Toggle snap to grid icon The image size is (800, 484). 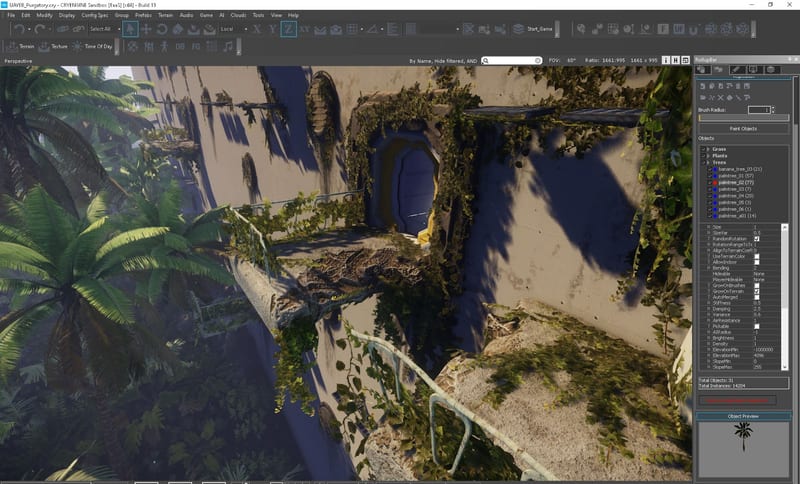[x=352, y=29]
